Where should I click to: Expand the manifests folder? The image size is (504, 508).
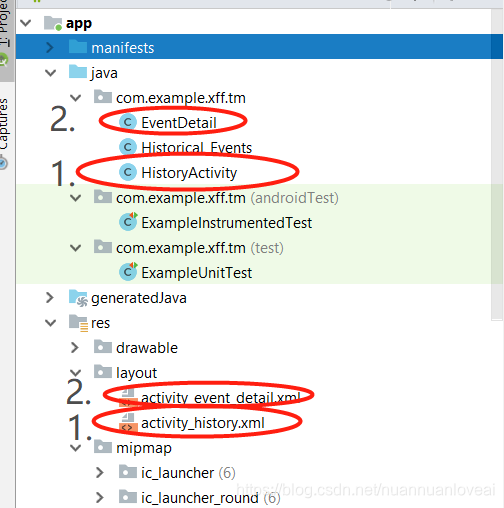tap(50, 48)
